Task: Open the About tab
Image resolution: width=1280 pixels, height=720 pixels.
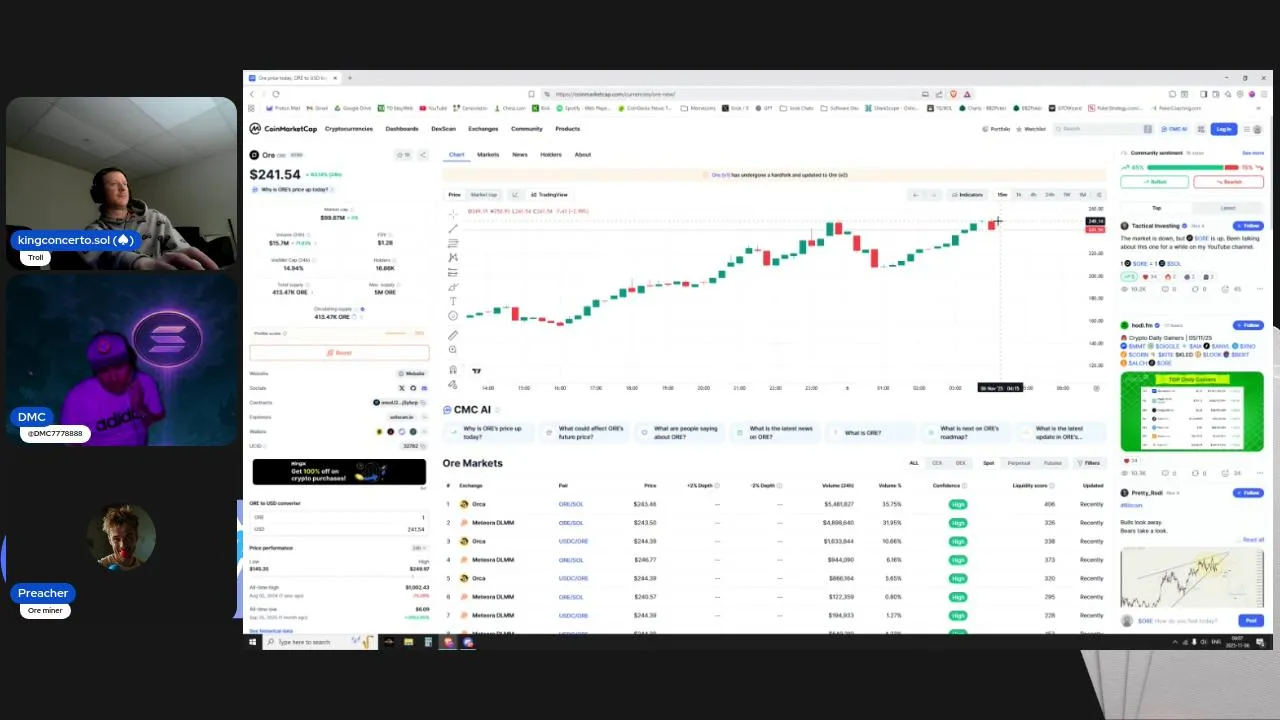Action: (x=583, y=155)
